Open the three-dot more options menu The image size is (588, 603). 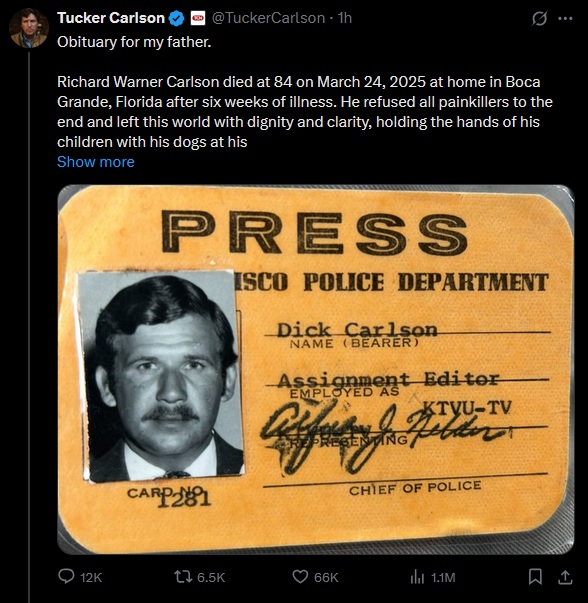click(565, 18)
